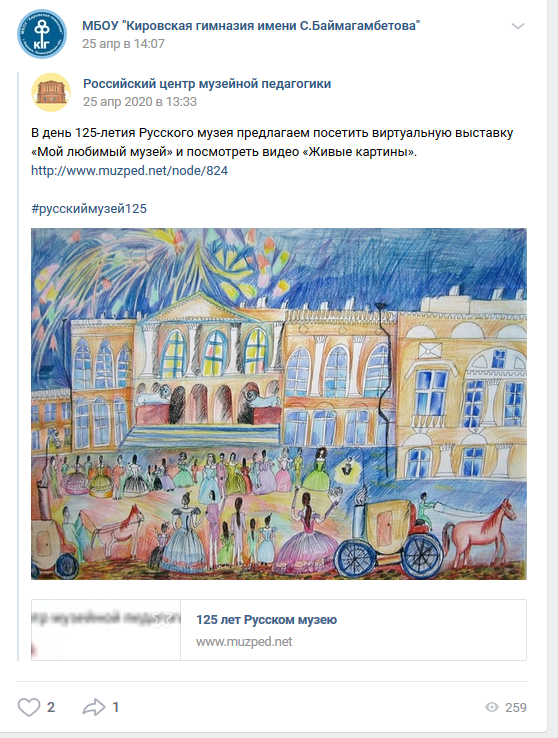This screenshot has width=558, height=738.
Task: Click the museum pedagogy center avatar
Action: click(51, 92)
